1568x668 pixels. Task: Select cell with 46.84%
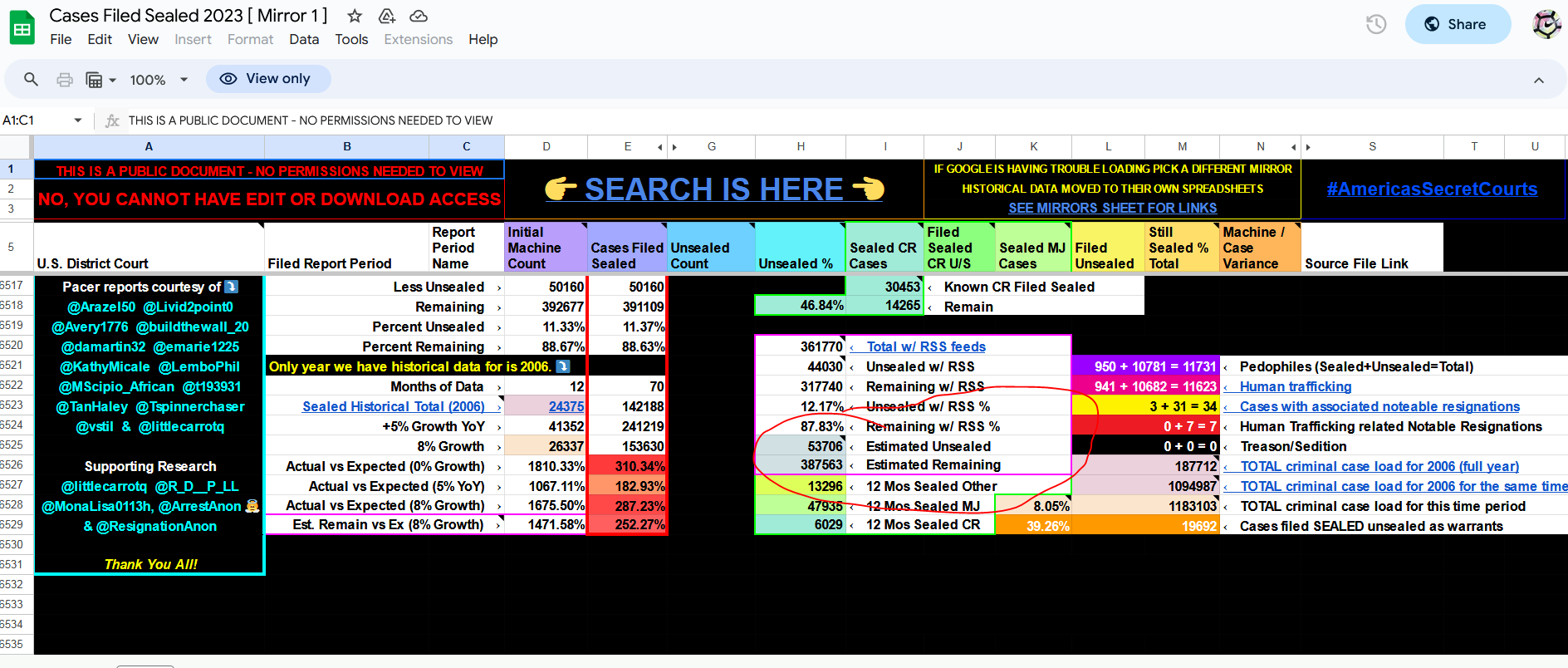point(801,306)
